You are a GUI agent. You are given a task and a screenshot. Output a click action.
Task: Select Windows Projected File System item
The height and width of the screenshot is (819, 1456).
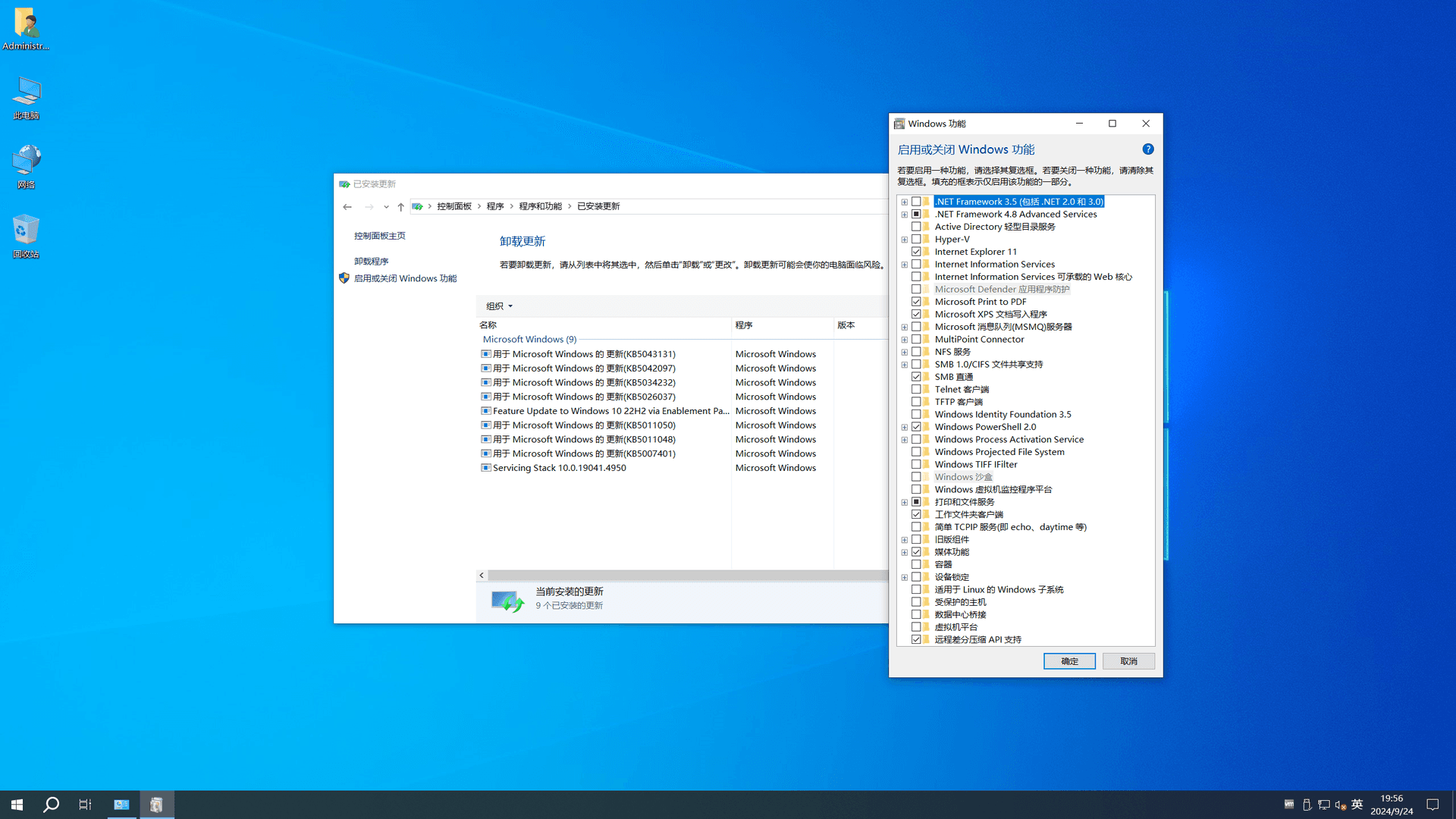click(999, 452)
